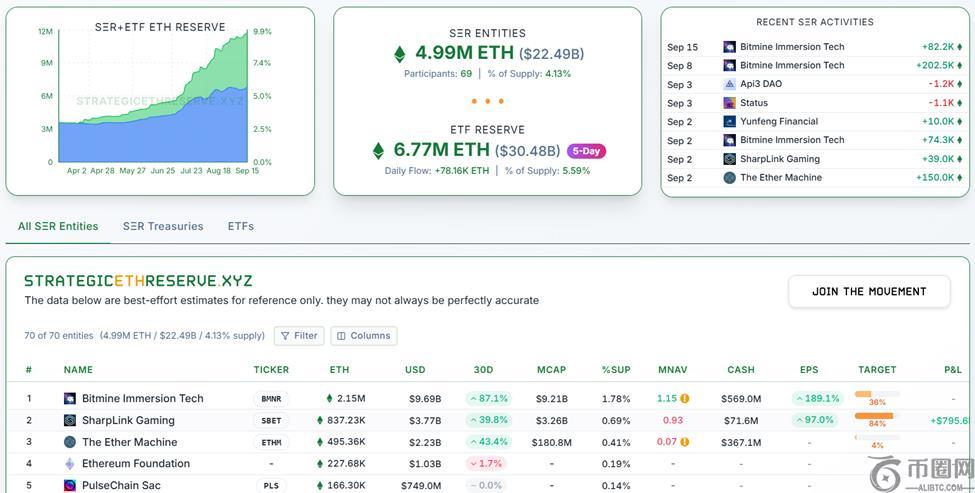The width and height of the screenshot is (975, 493).
Task: Click the Ethereum Foundation diamond logo in table
Action: (x=70, y=464)
